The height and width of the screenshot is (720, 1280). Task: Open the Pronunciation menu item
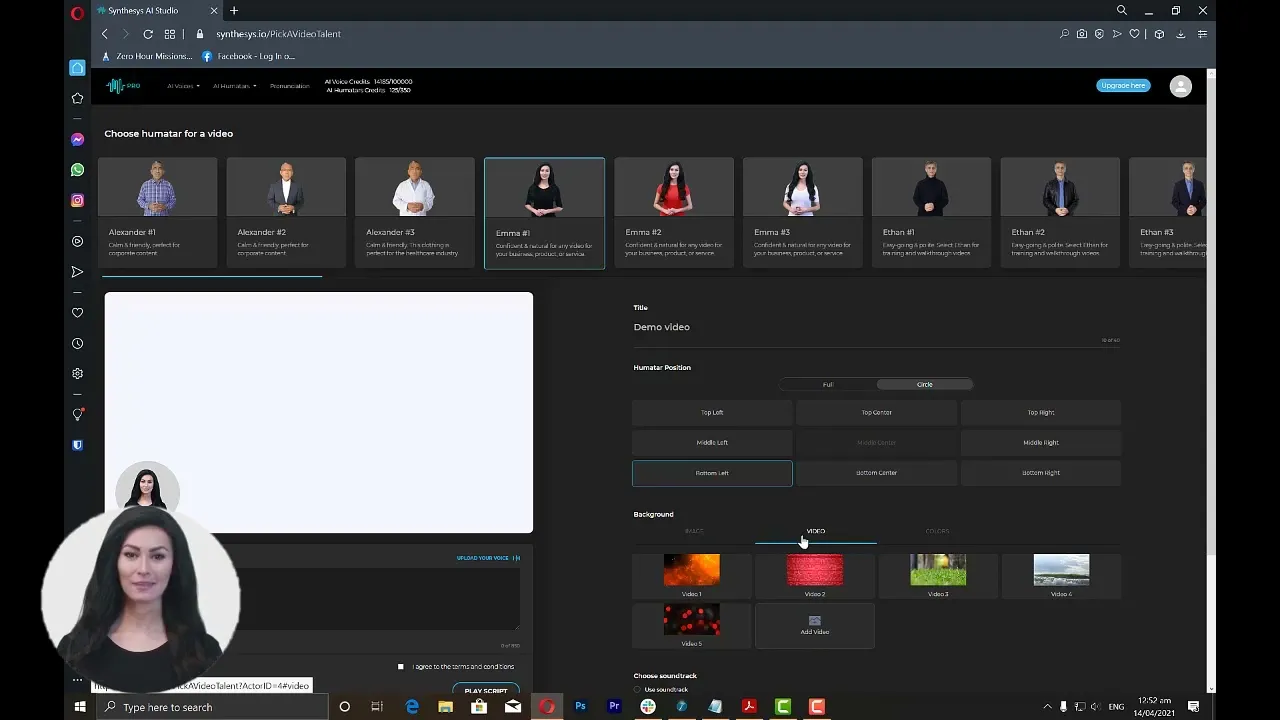pyautogui.click(x=290, y=86)
